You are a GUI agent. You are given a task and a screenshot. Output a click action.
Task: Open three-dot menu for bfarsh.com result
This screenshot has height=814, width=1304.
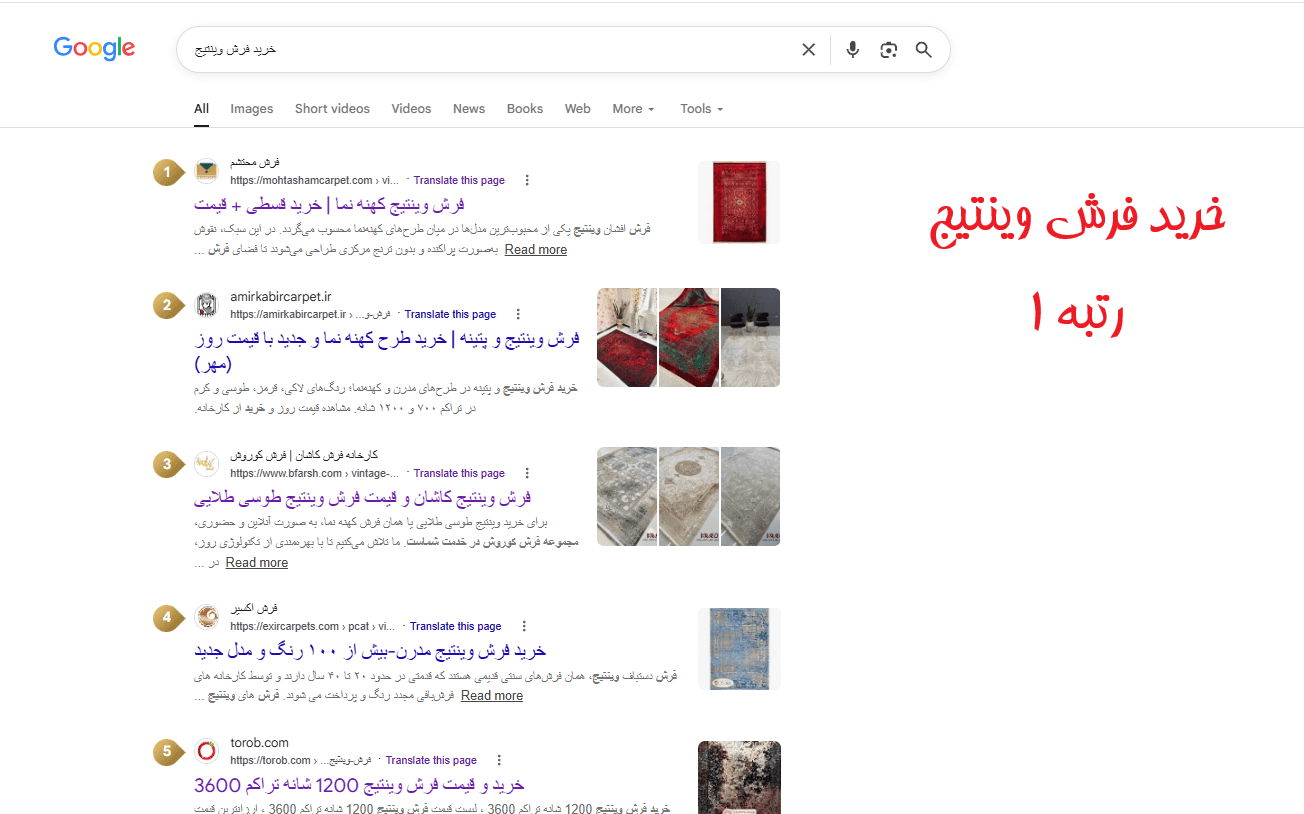click(x=527, y=473)
